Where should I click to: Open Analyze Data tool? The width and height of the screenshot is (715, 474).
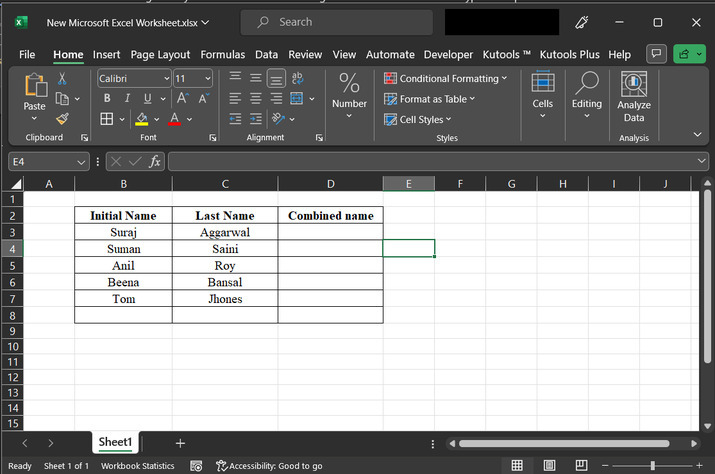633,97
